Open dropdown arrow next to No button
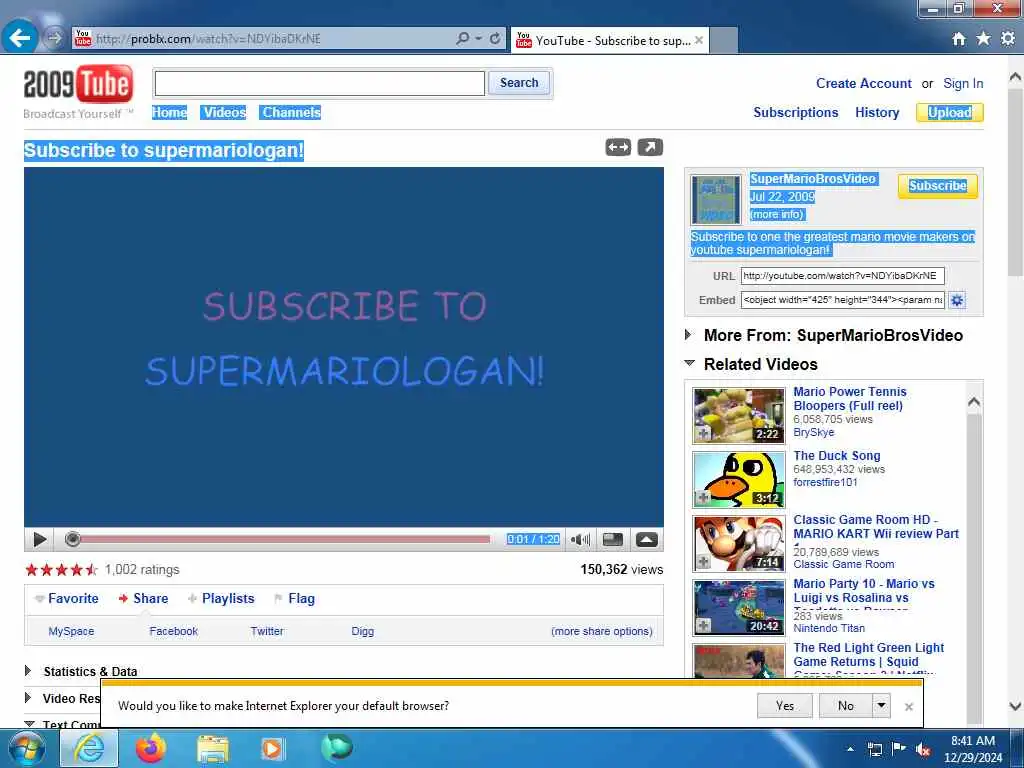The width and height of the screenshot is (1024, 768). coord(881,705)
